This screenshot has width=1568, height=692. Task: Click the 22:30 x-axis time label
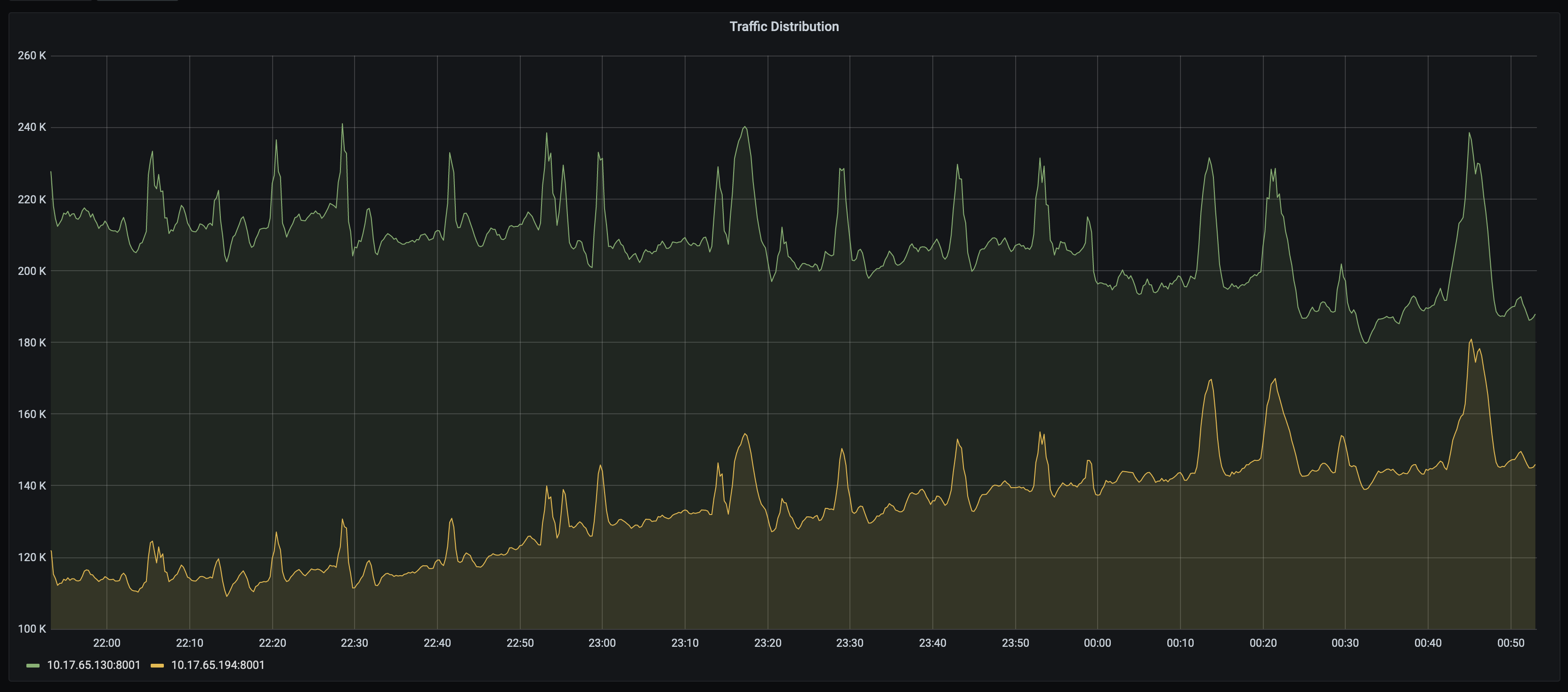pos(354,643)
